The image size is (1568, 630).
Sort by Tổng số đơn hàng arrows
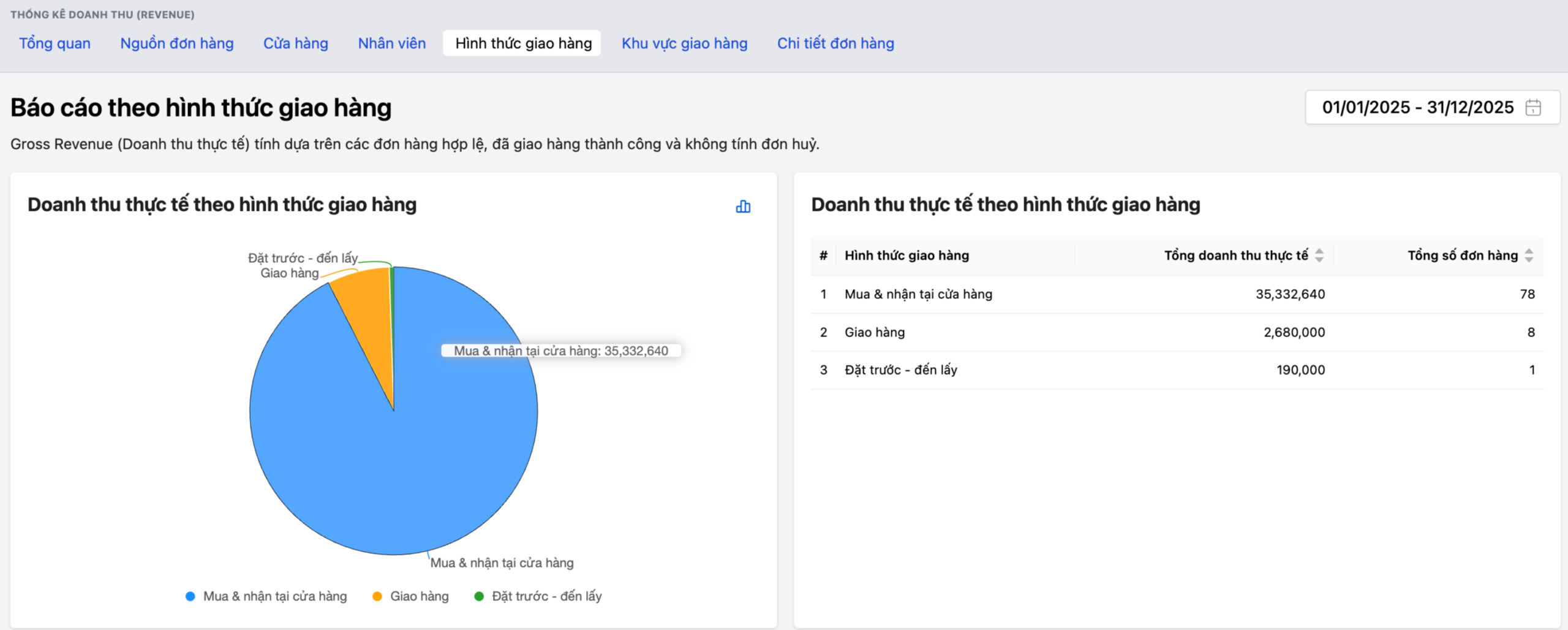point(1529,256)
